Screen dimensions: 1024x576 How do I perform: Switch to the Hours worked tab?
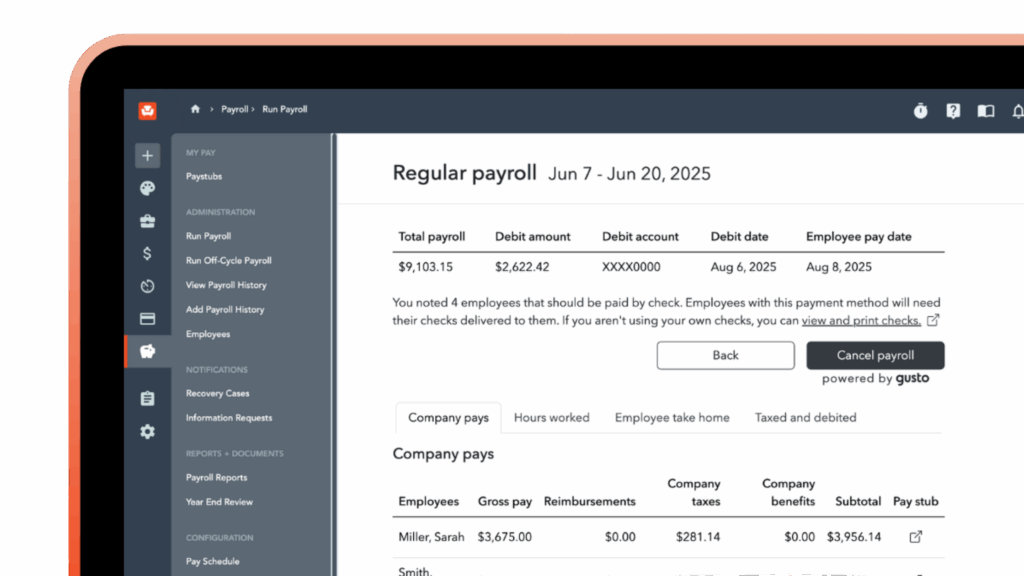[551, 417]
